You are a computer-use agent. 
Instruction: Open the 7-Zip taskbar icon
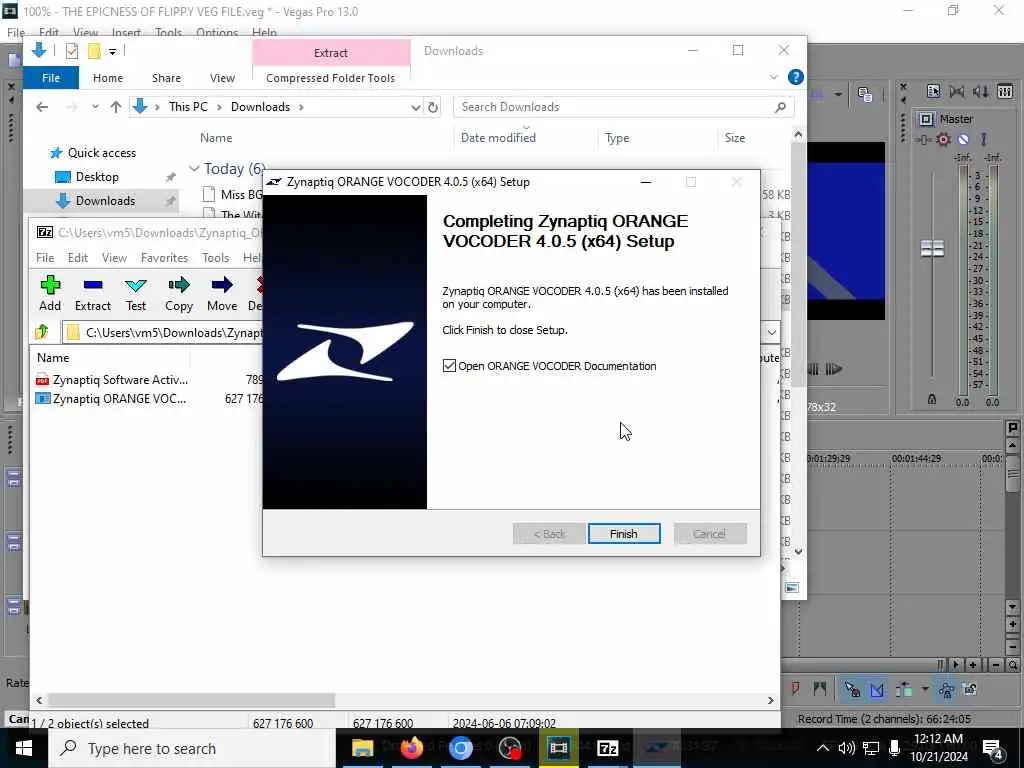click(607, 748)
